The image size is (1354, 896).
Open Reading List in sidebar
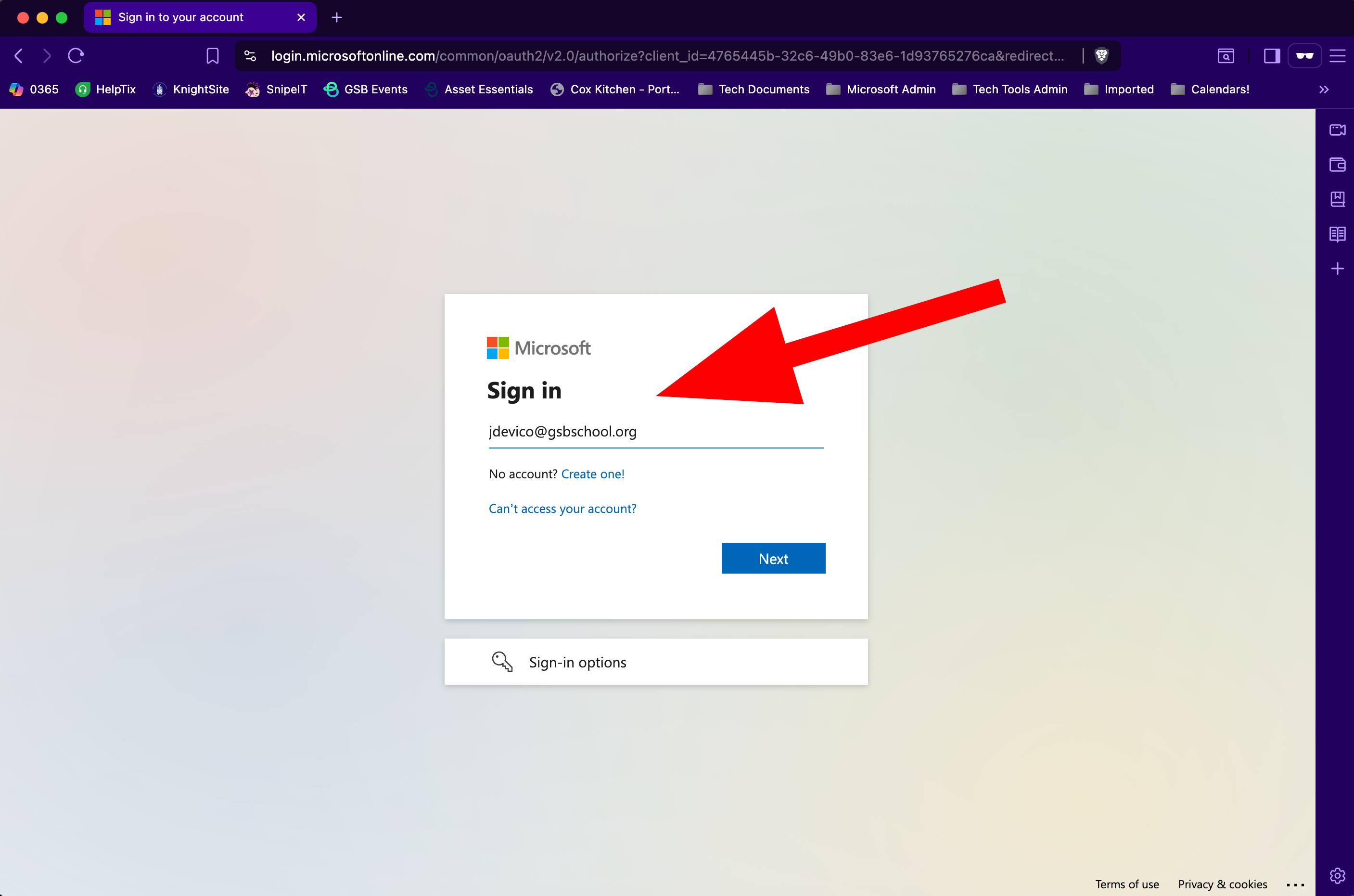tap(1337, 234)
